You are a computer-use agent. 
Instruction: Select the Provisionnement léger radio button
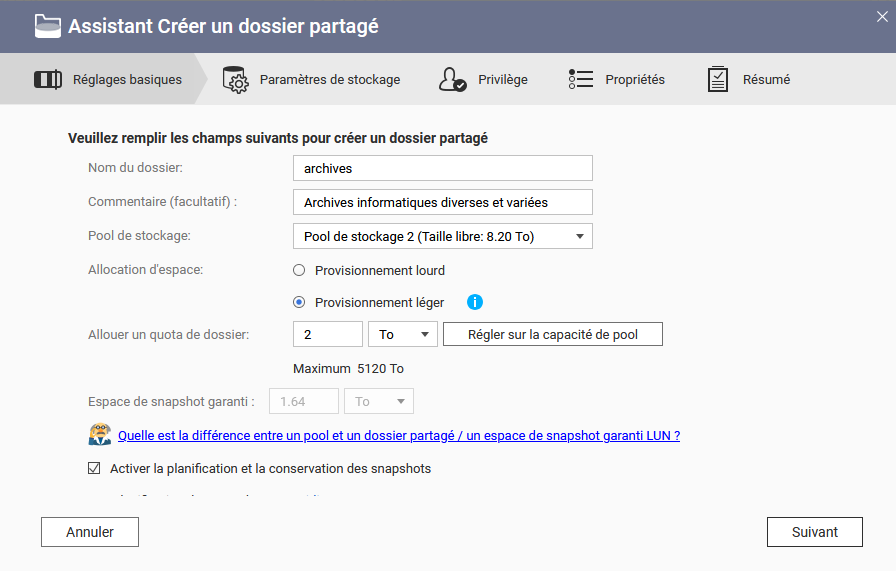(x=299, y=302)
